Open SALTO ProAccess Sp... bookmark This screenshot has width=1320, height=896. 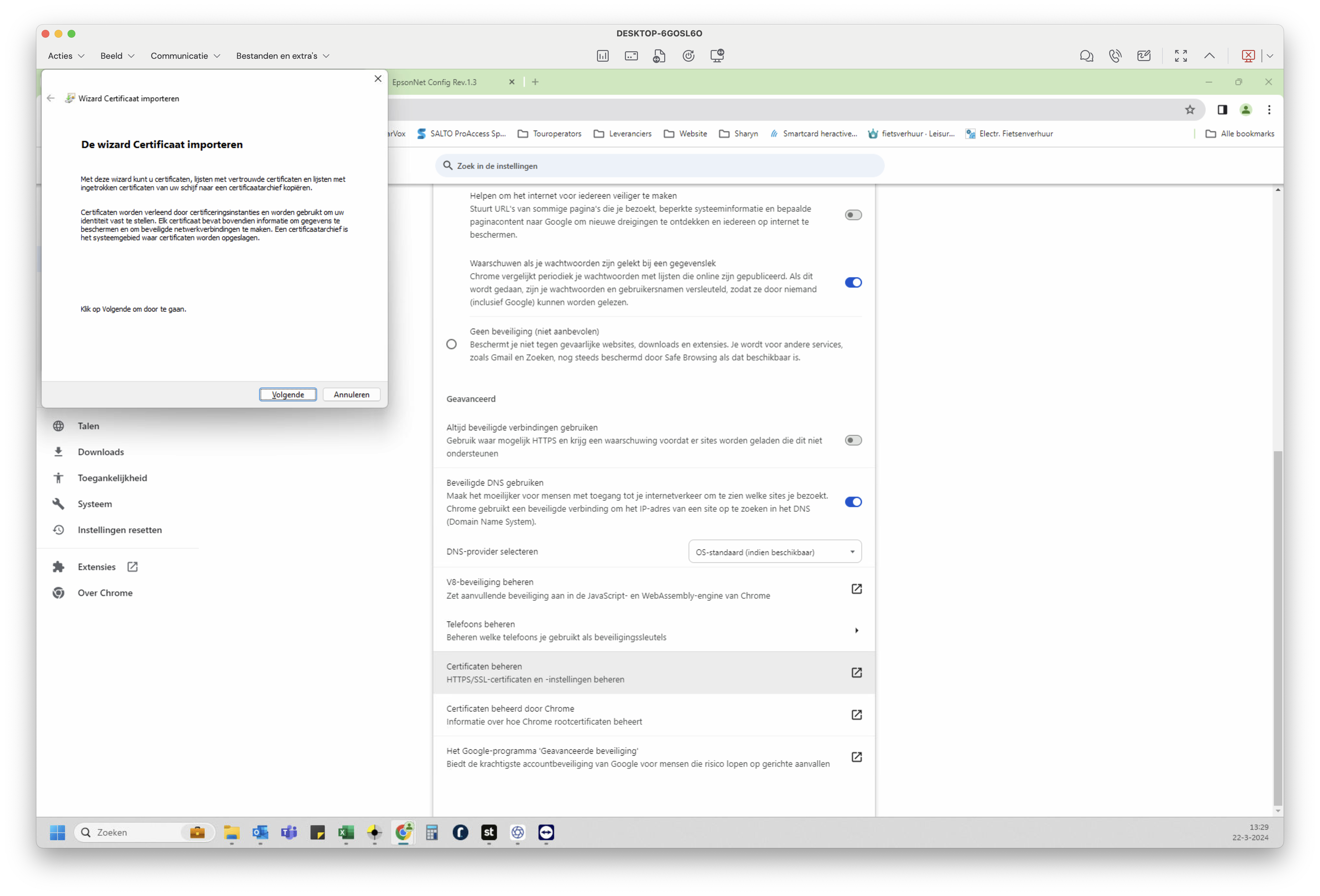pos(461,133)
